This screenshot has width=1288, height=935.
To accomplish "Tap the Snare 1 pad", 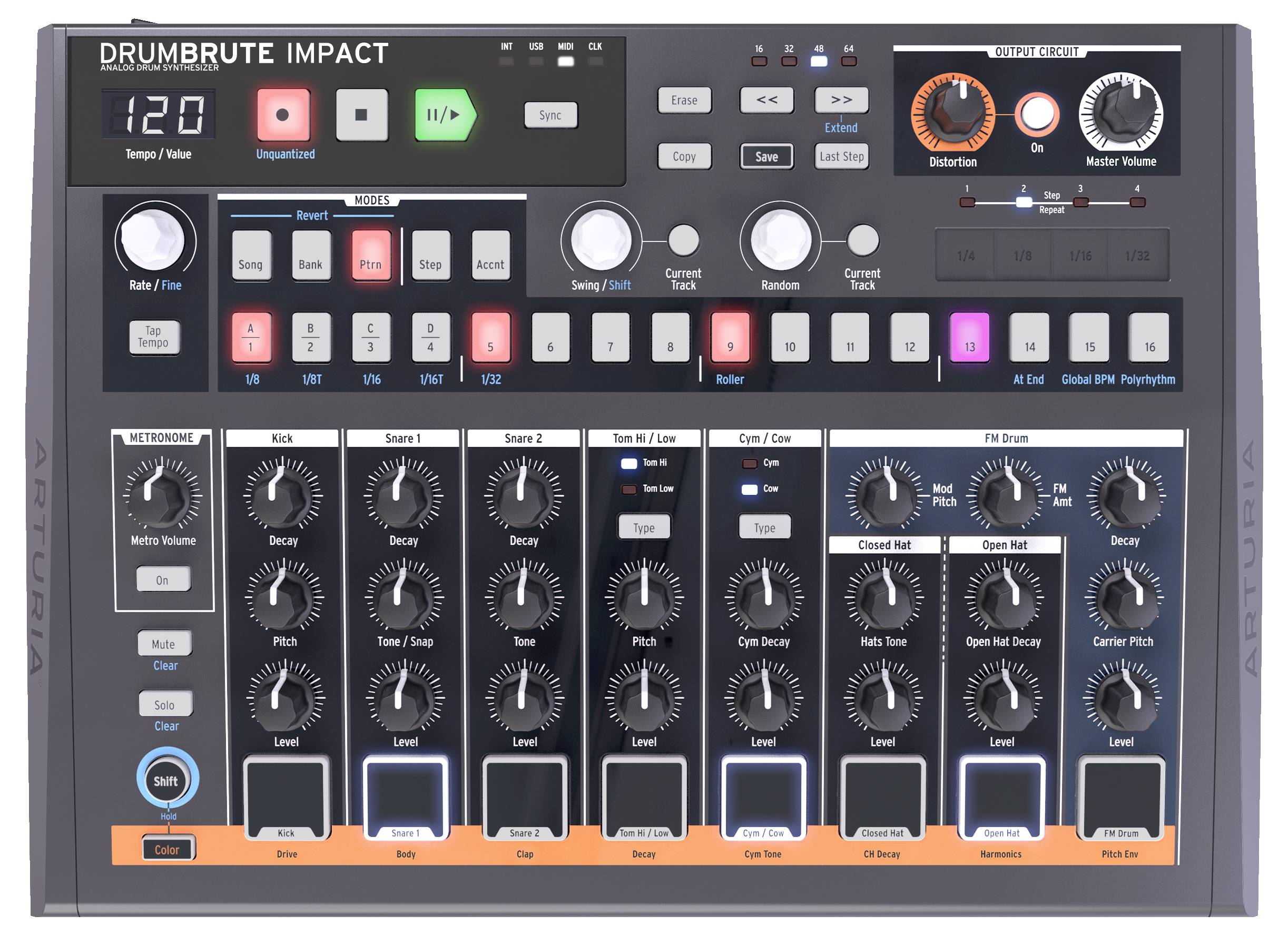I will pos(407,798).
